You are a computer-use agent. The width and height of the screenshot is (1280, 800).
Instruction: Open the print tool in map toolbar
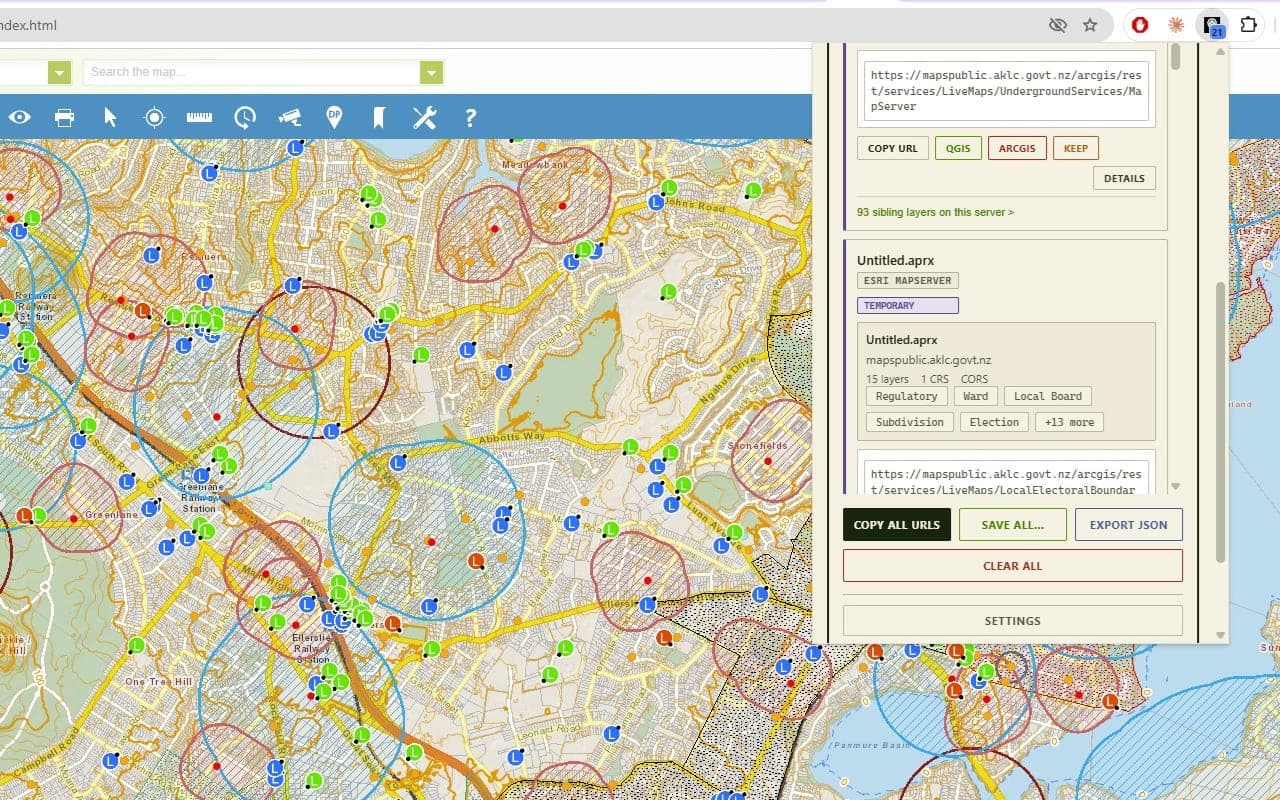point(64,118)
